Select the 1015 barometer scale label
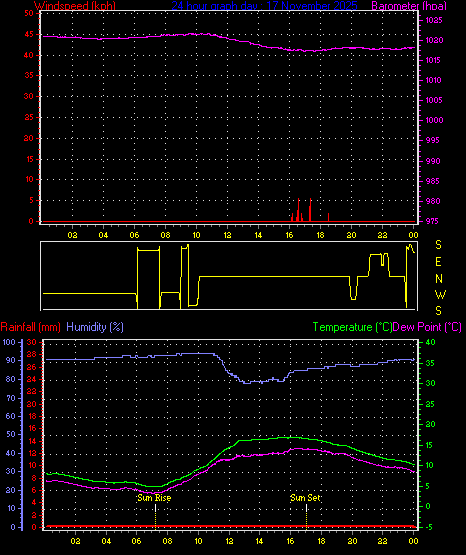 pos(434,60)
